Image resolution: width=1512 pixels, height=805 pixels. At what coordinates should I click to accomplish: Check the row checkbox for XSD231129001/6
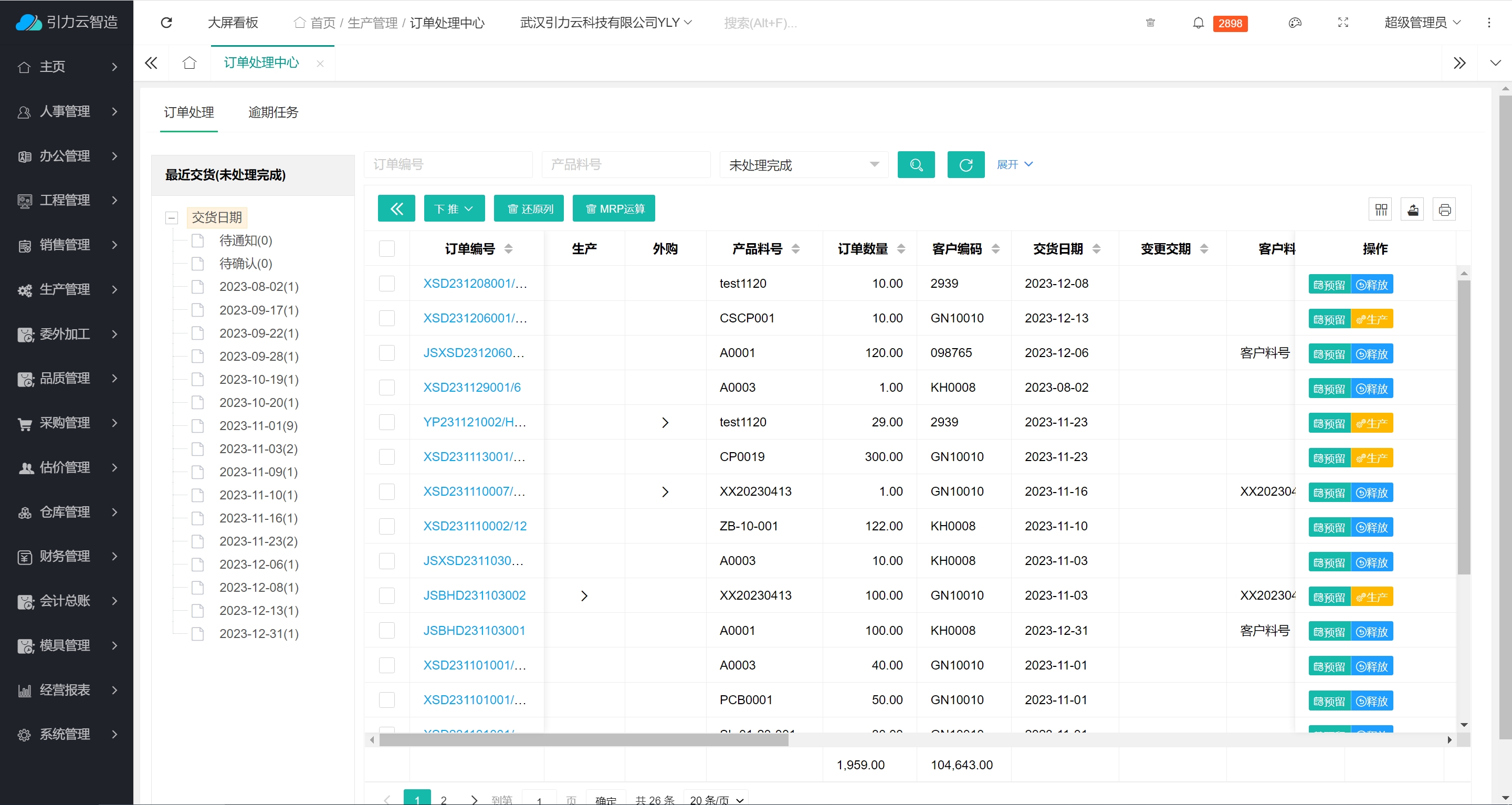pyautogui.click(x=387, y=388)
